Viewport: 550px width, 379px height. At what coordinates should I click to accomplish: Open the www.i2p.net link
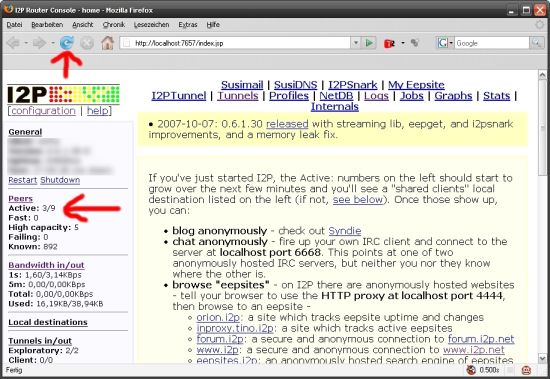tap(474, 350)
